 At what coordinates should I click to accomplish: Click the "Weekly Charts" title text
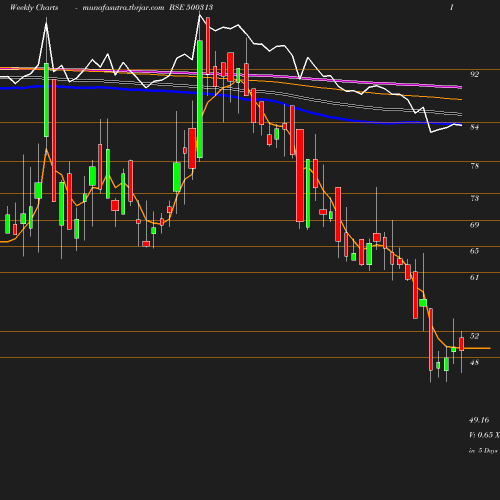[34, 7]
